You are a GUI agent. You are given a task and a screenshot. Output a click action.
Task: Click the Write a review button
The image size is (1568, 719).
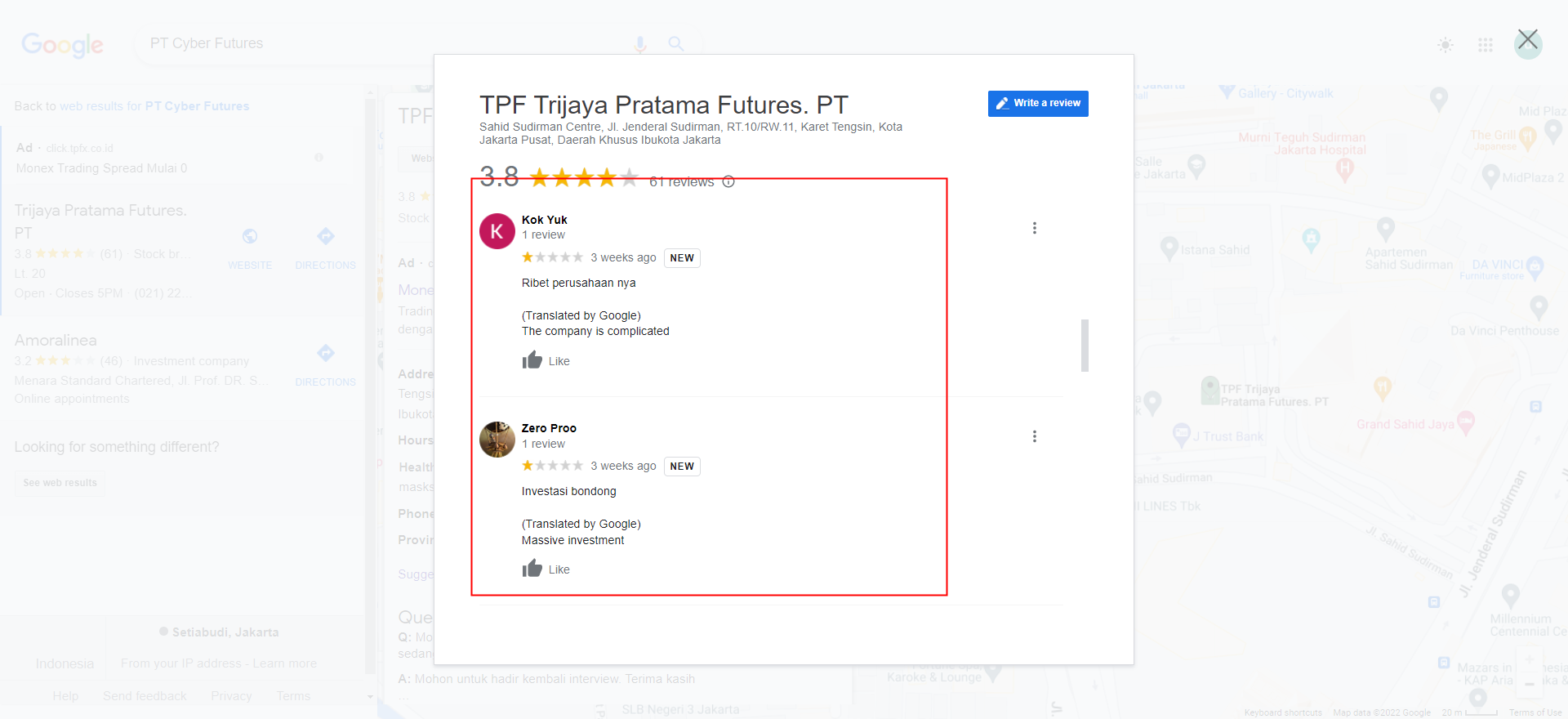[x=1038, y=104]
